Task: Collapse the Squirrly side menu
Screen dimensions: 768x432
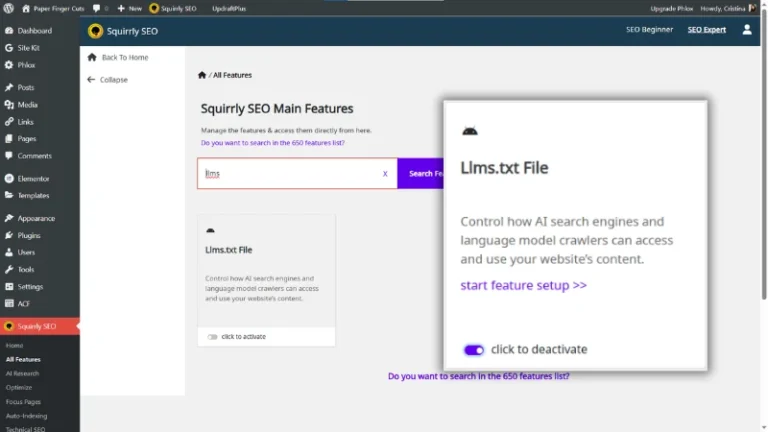Action: (x=113, y=80)
